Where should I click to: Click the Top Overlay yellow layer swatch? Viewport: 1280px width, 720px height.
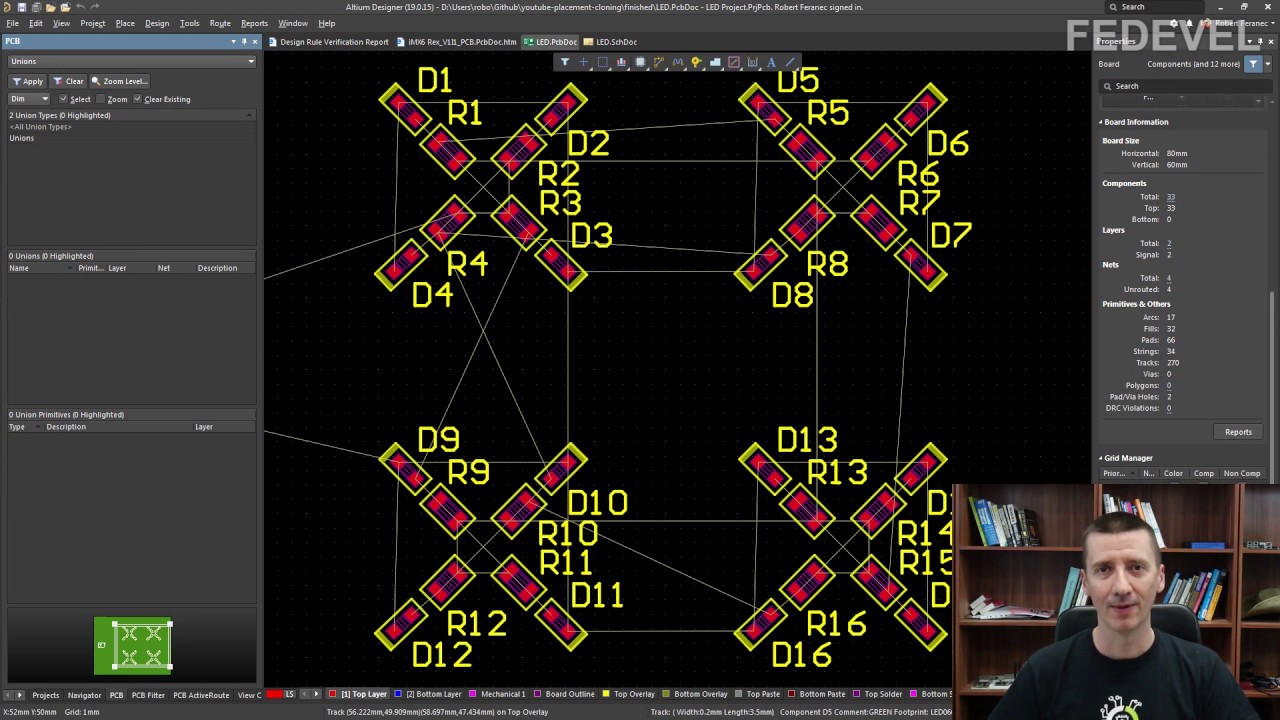click(x=606, y=694)
